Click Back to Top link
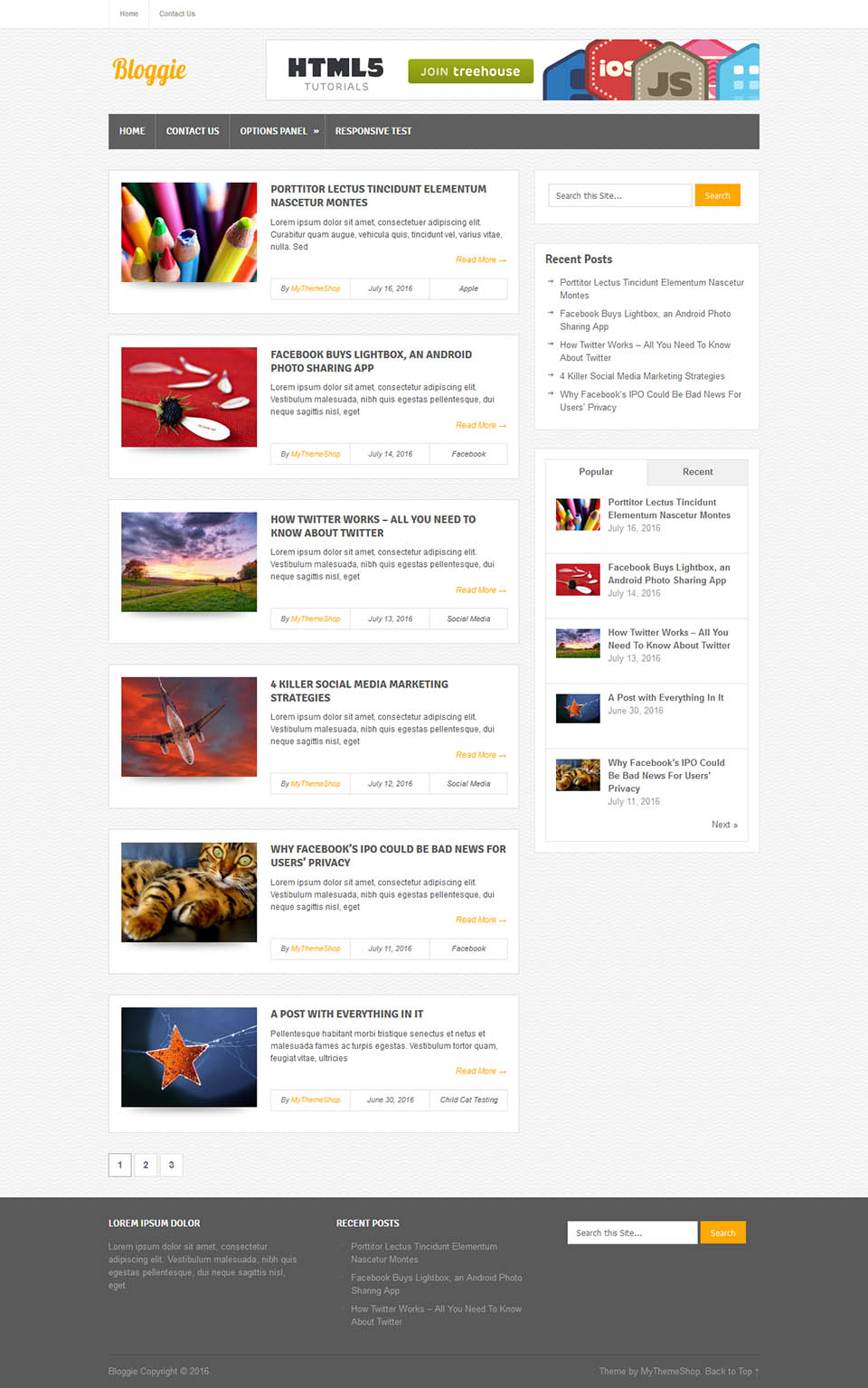Image resolution: width=868 pixels, height=1388 pixels. coord(731,1372)
